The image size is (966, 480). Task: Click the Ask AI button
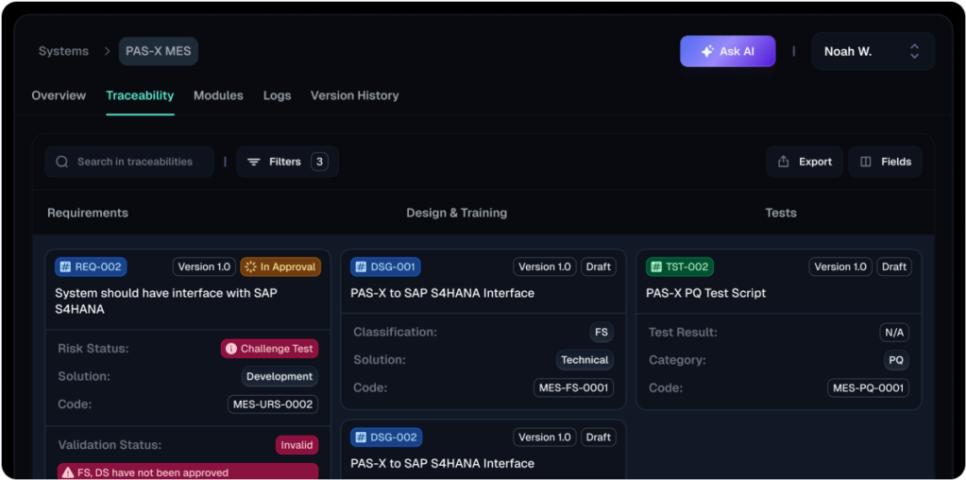[x=727, y=51]
